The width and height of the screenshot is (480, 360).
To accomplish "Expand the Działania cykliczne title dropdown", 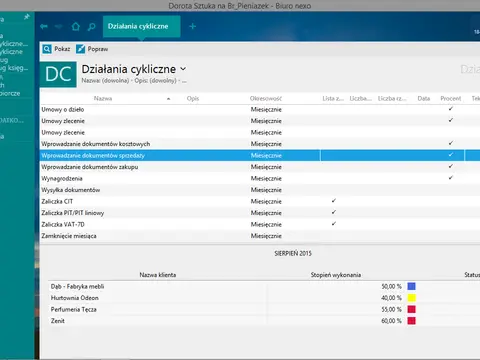I will (x=183, y=69).
